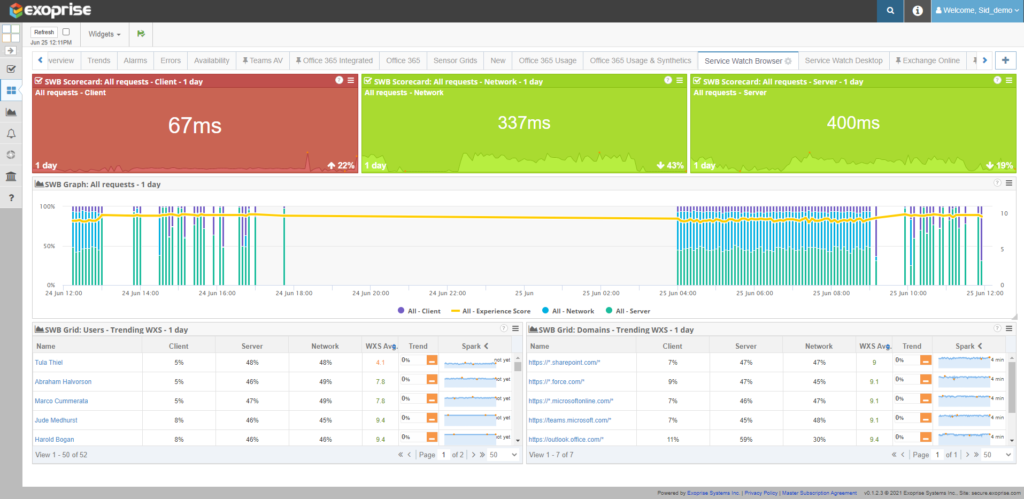Click the gear icon on Service Watch Browser tab
This screenshot has height=499, width=1024.
(x=788, y=61)
